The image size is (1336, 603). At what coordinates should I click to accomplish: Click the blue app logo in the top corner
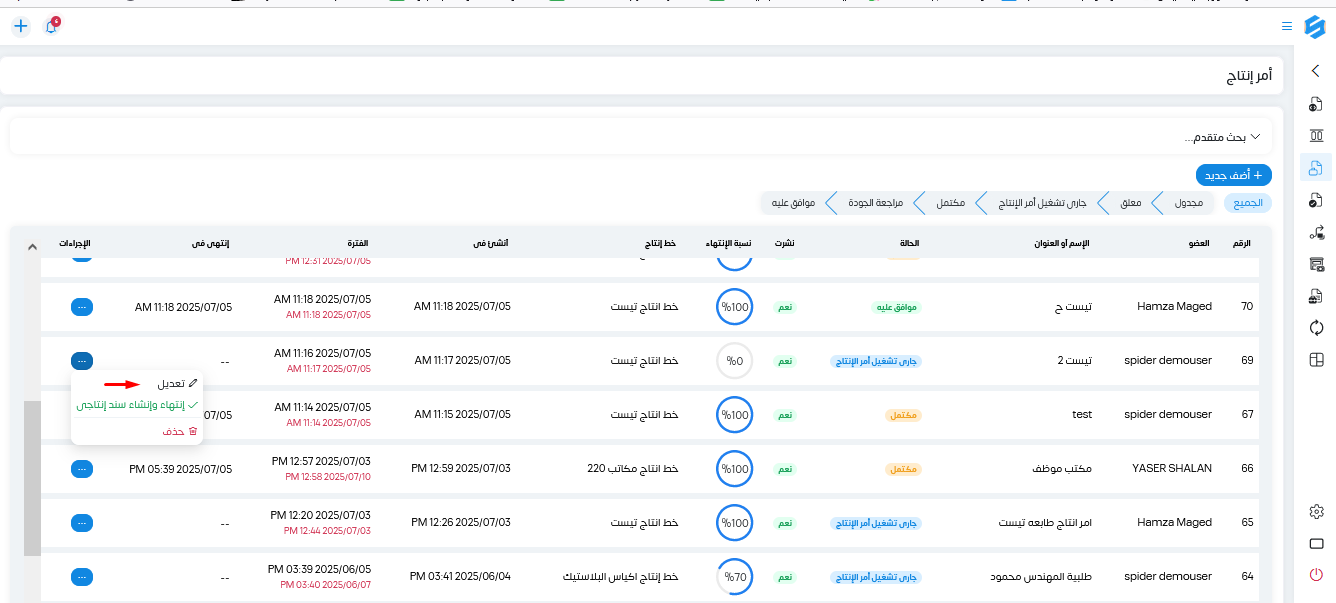coord(1315,26)
